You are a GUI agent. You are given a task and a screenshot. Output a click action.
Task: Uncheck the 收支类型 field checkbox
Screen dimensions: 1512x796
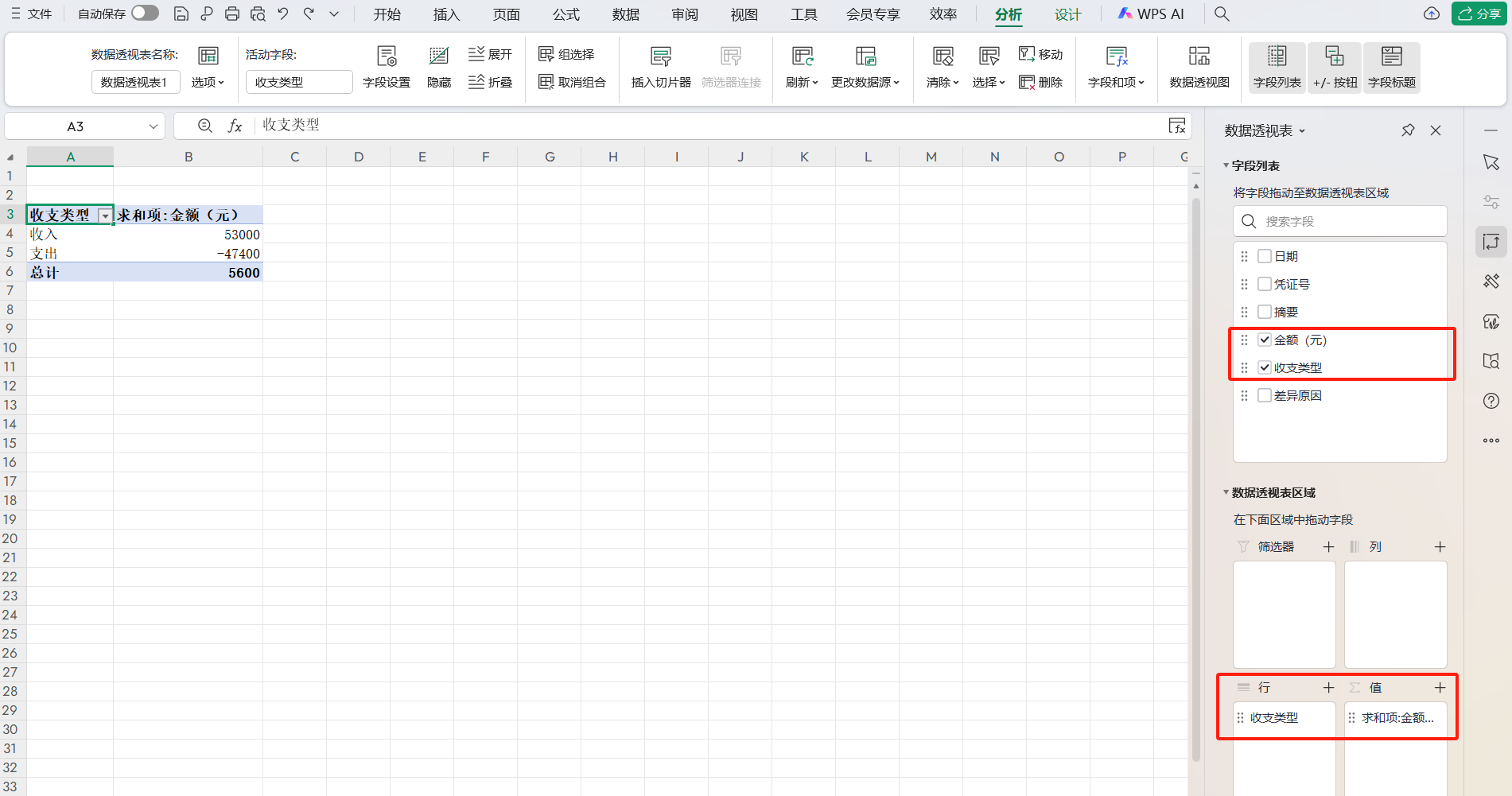(1265, 367)
